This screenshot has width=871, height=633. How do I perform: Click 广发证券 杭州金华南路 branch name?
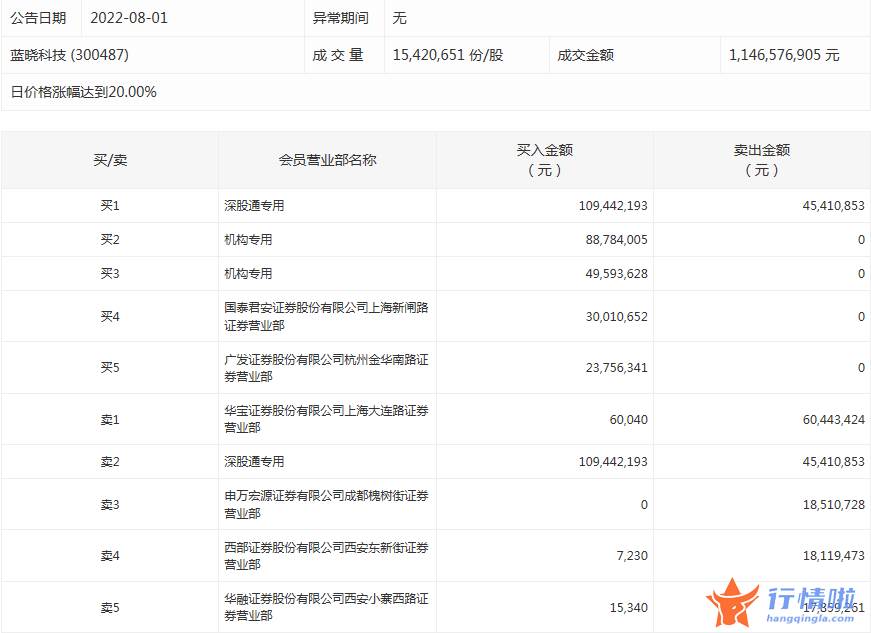pos(327,368)
